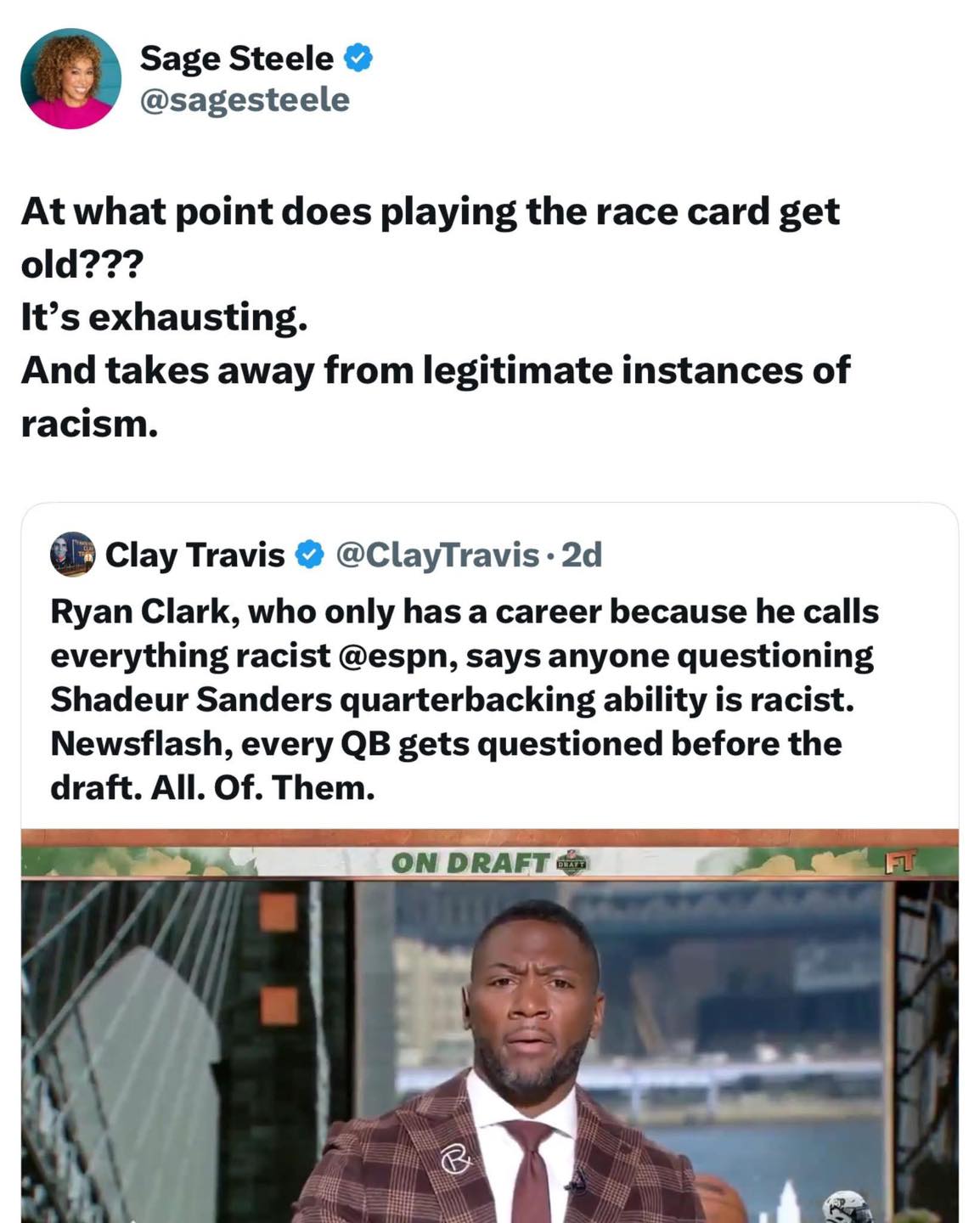Tap Clay Travis's small avatar
Image resolution: width=980 pixels, height=1223 pixels.
tap(72, 555)
